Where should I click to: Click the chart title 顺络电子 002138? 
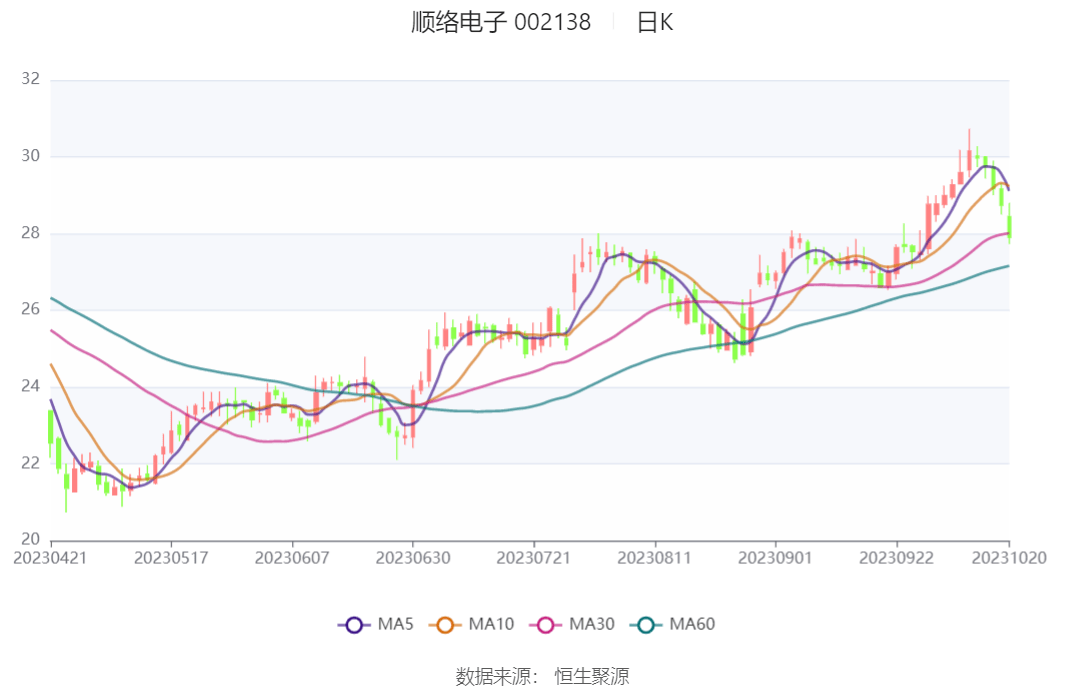click(x=501, y=22)
